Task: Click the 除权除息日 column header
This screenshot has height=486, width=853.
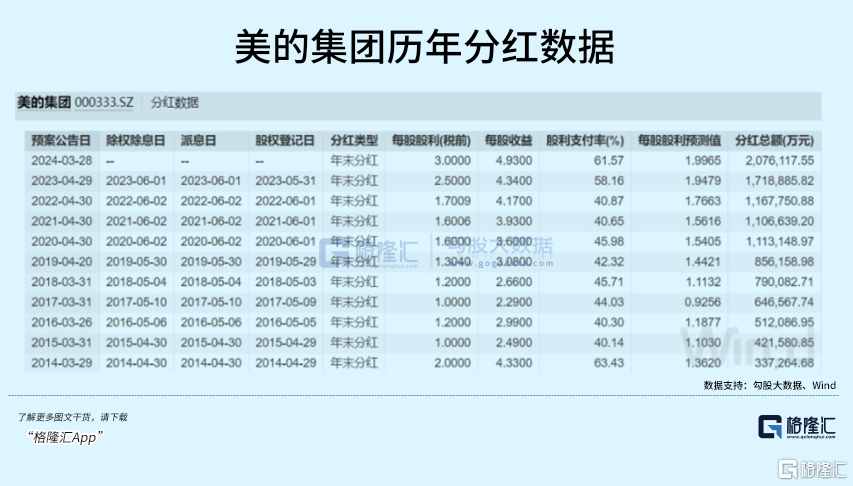Action: point(136,140)
